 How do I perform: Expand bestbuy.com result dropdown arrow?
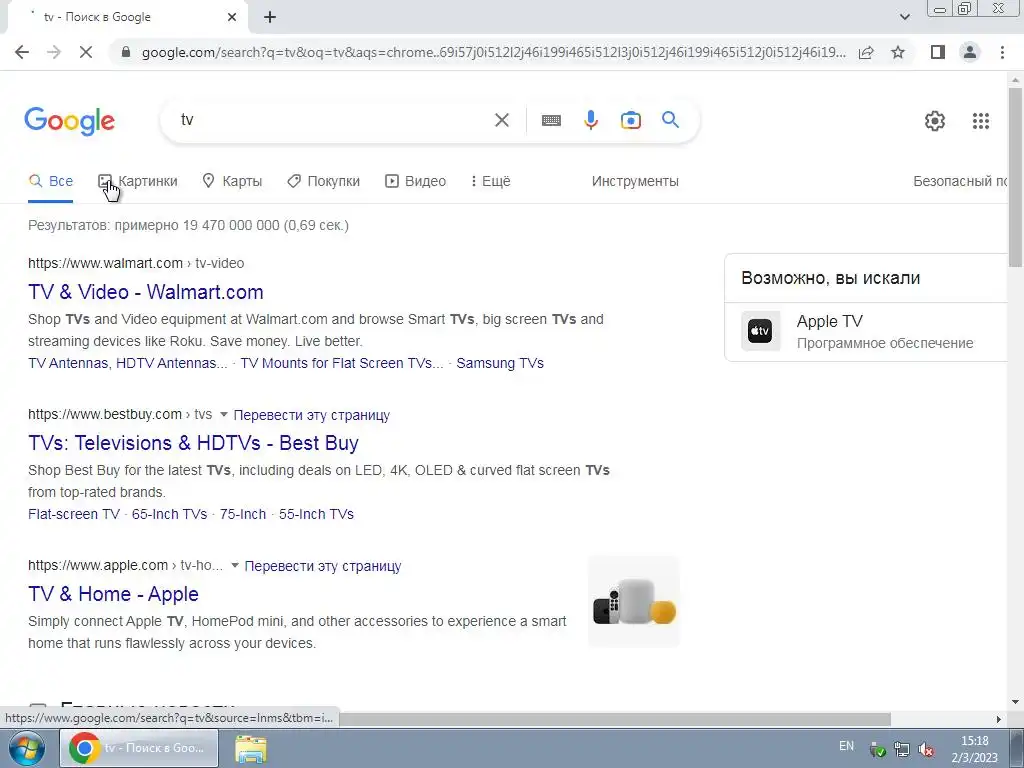[x=223, y=415]
